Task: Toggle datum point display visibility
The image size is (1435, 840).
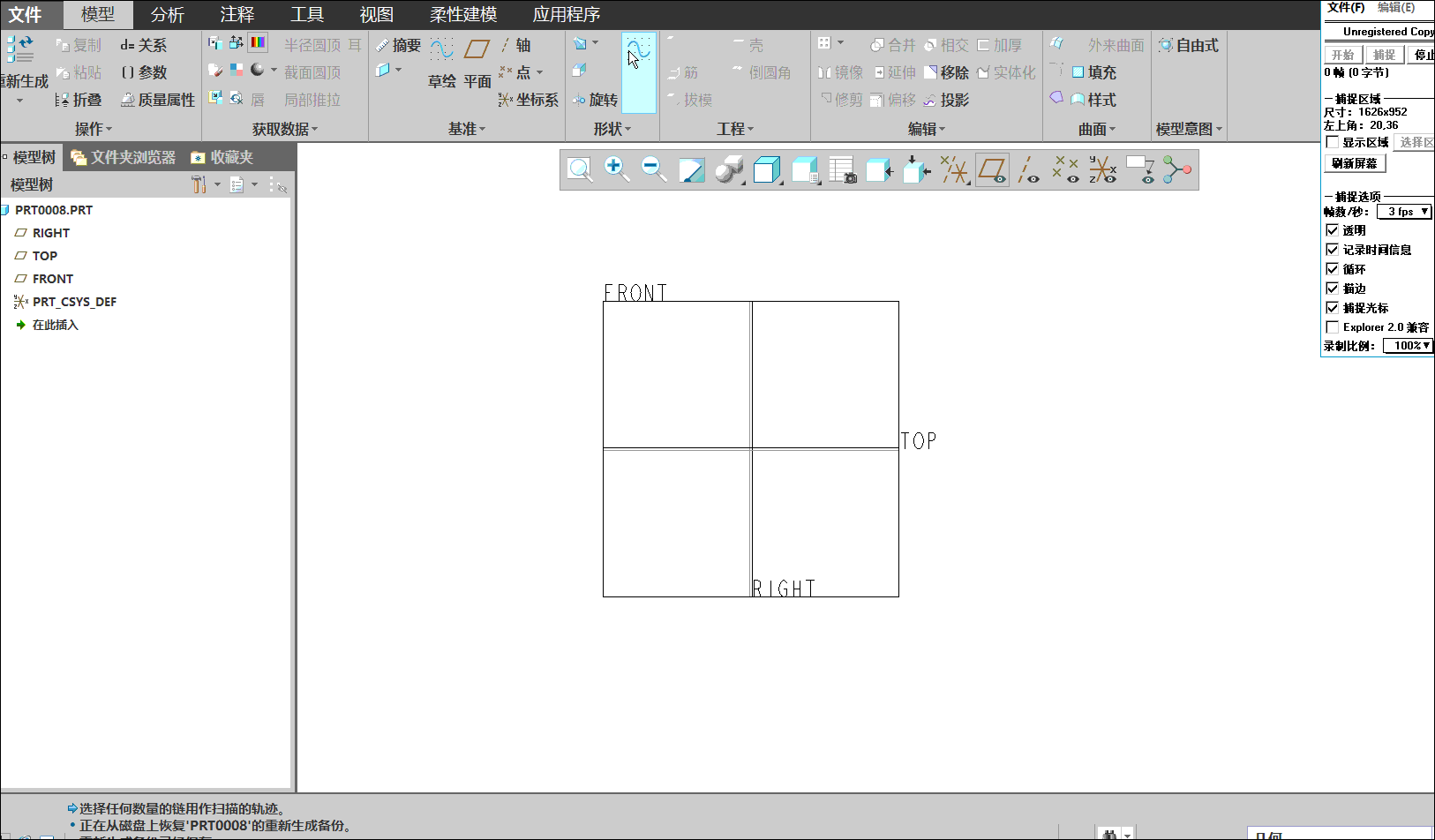Action: 1066,169
